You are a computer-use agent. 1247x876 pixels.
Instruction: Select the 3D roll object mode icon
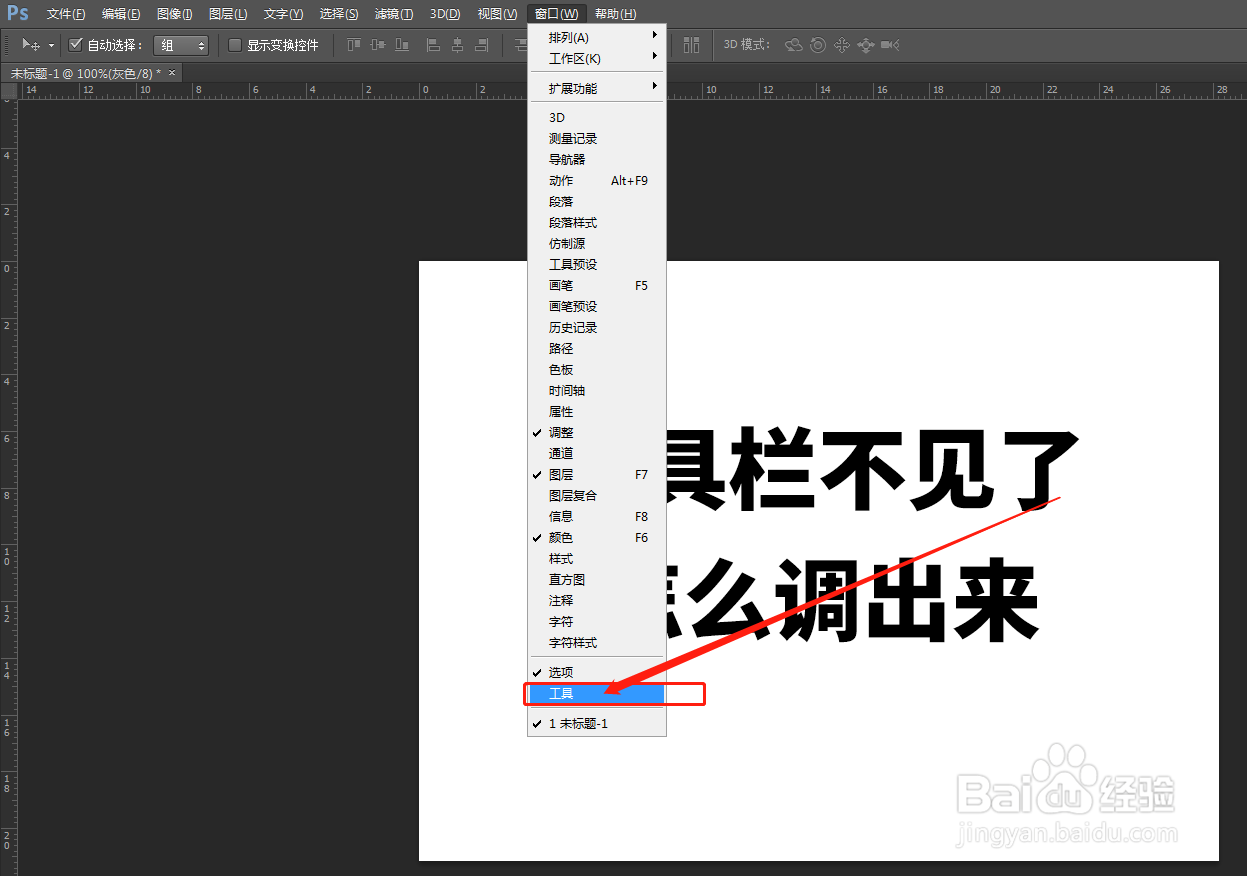point(818,45)
